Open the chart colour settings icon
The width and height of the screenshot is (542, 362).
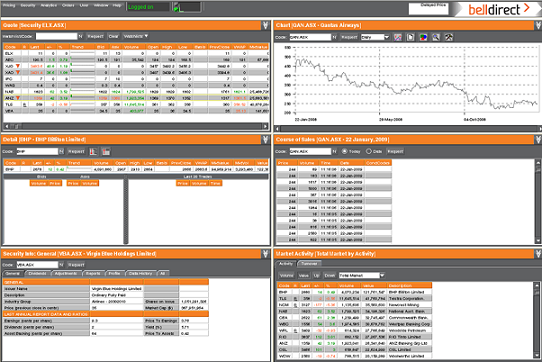(423, 37)
